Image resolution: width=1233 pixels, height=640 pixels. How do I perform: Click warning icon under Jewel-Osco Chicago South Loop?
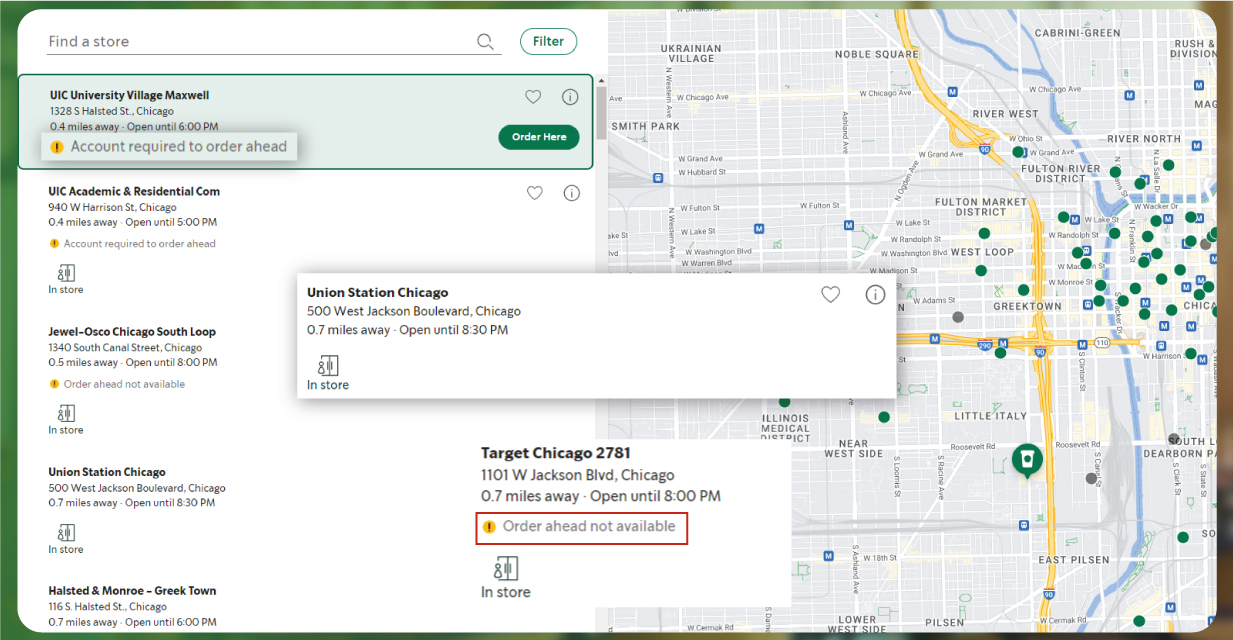[54, 384]
